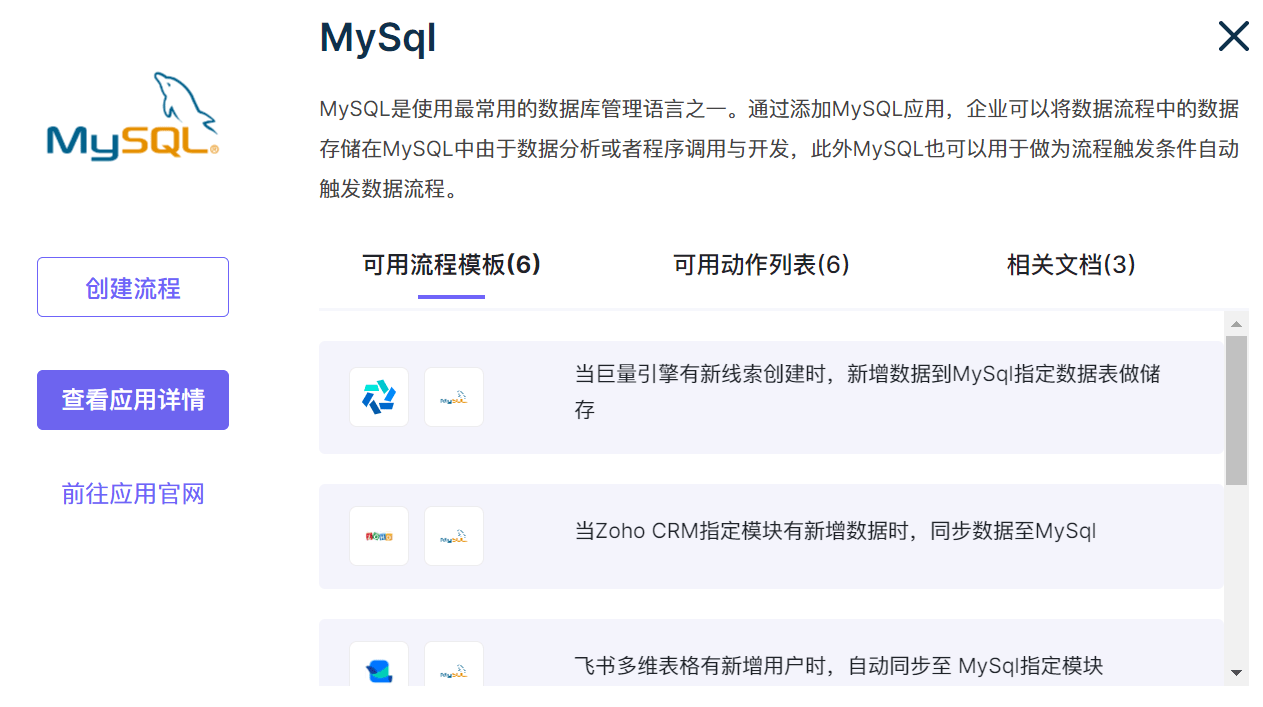1263x707 pixels.
Task: Select template 飞书多维表格有新增用户时
Action: pos(771,653)
